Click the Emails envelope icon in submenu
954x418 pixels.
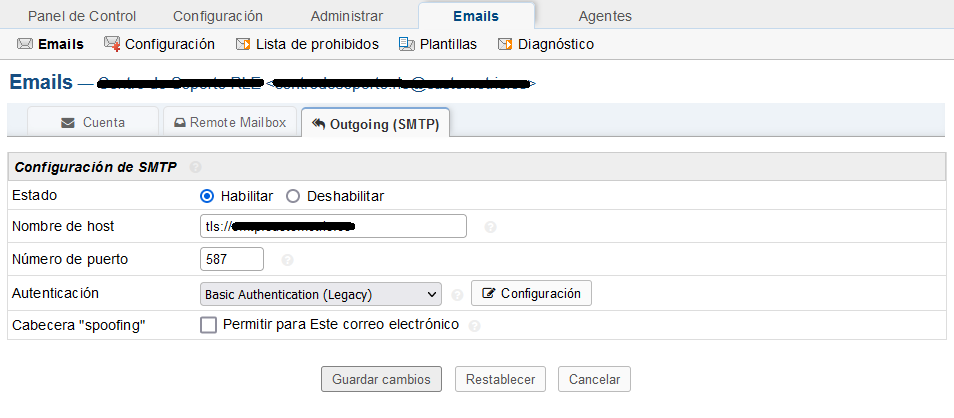pos(24,44)
